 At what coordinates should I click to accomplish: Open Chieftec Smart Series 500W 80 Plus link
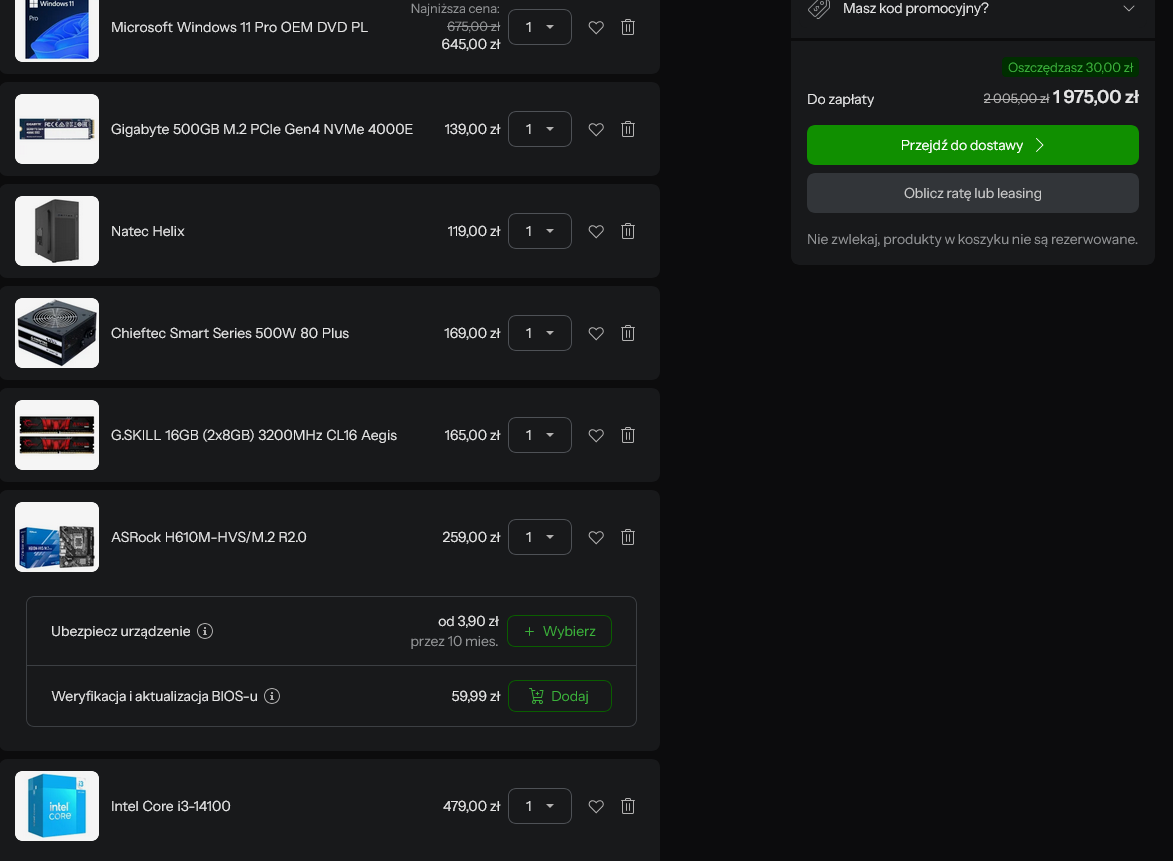(230, 334)
